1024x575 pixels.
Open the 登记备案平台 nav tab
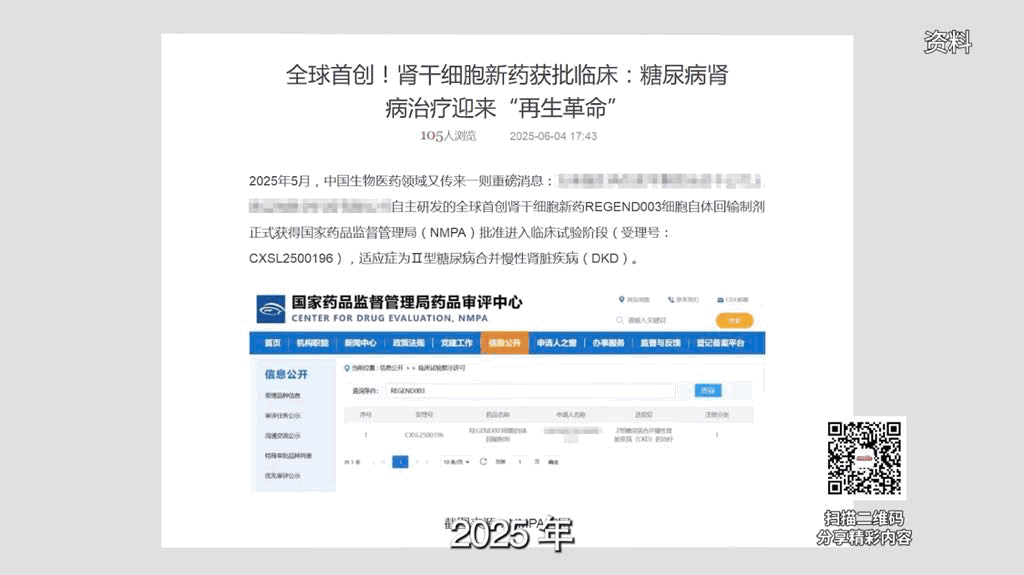click(x=720, y=343)
